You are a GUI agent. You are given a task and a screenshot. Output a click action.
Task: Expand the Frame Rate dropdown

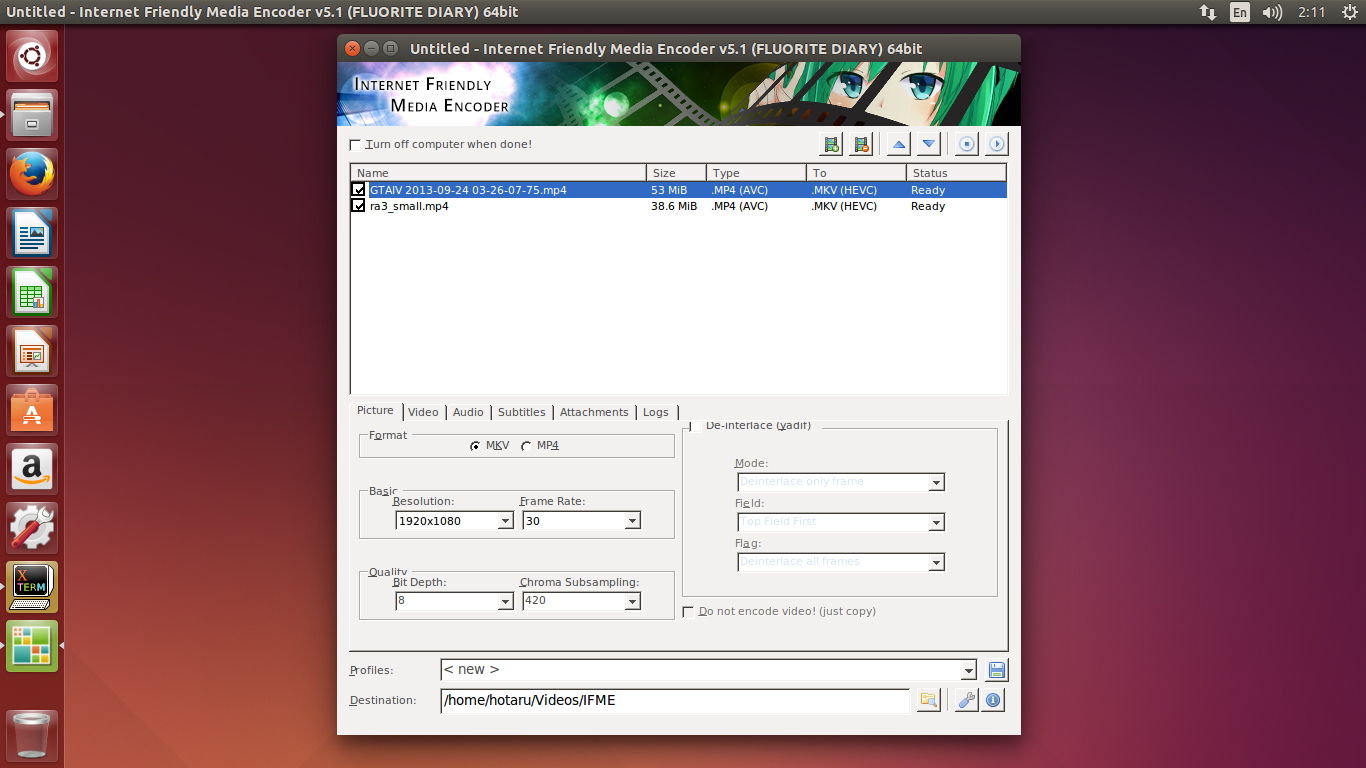click(632, 521)
